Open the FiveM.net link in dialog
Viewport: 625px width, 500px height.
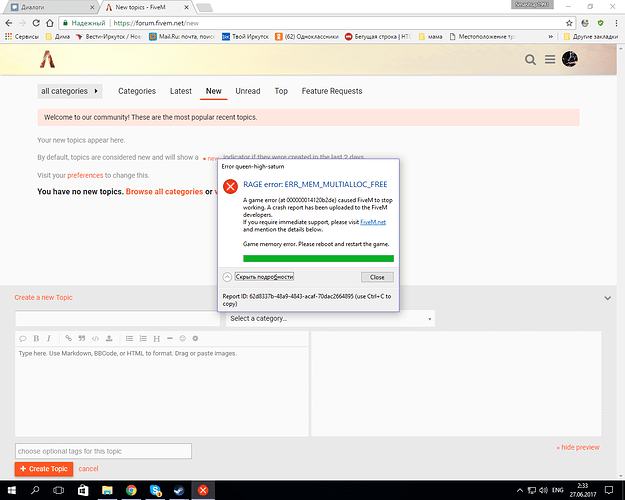pyautogui.click(x=373, y=222)
